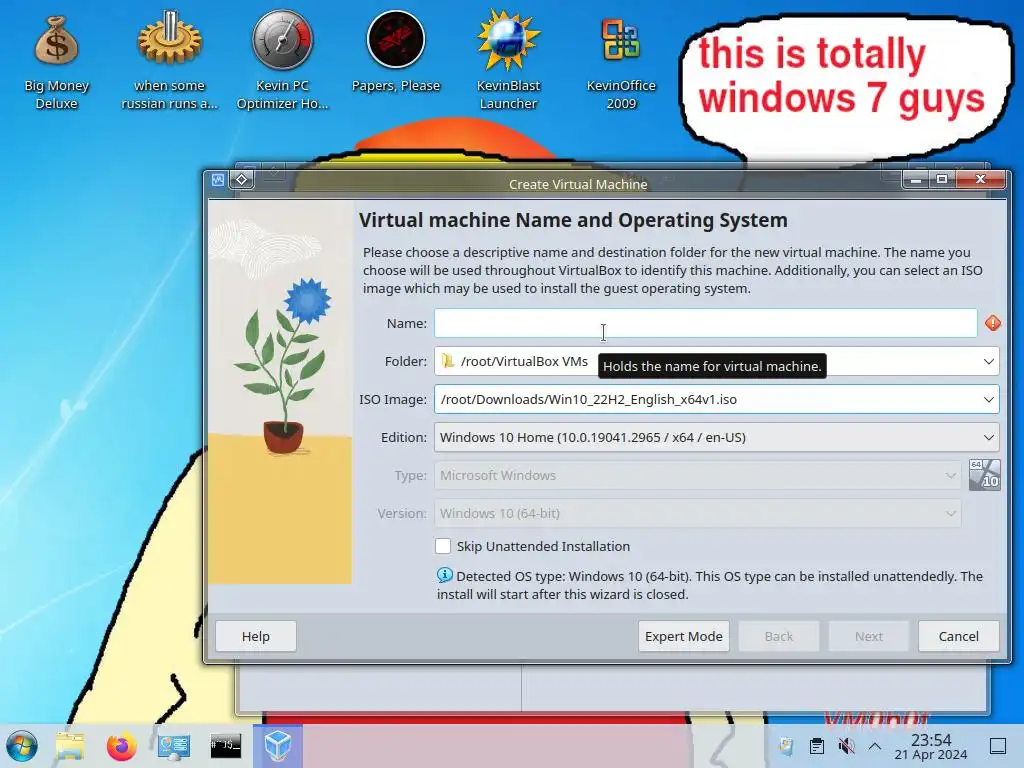Maximize the Create Virtual Machine window
This screenshot has height=768, width=1024.
click(942, 179)
